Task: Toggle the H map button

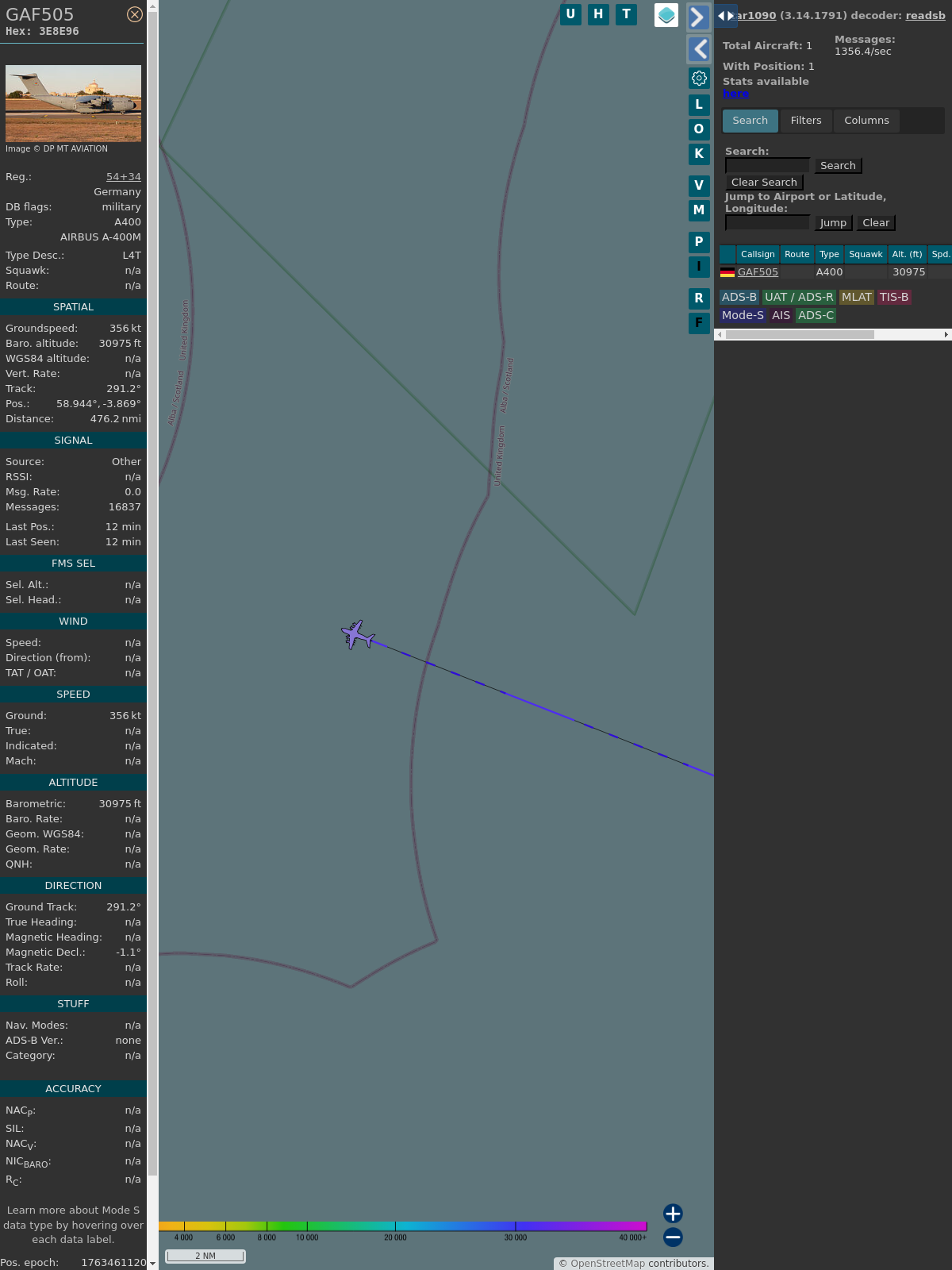Action: pos(598,14)
